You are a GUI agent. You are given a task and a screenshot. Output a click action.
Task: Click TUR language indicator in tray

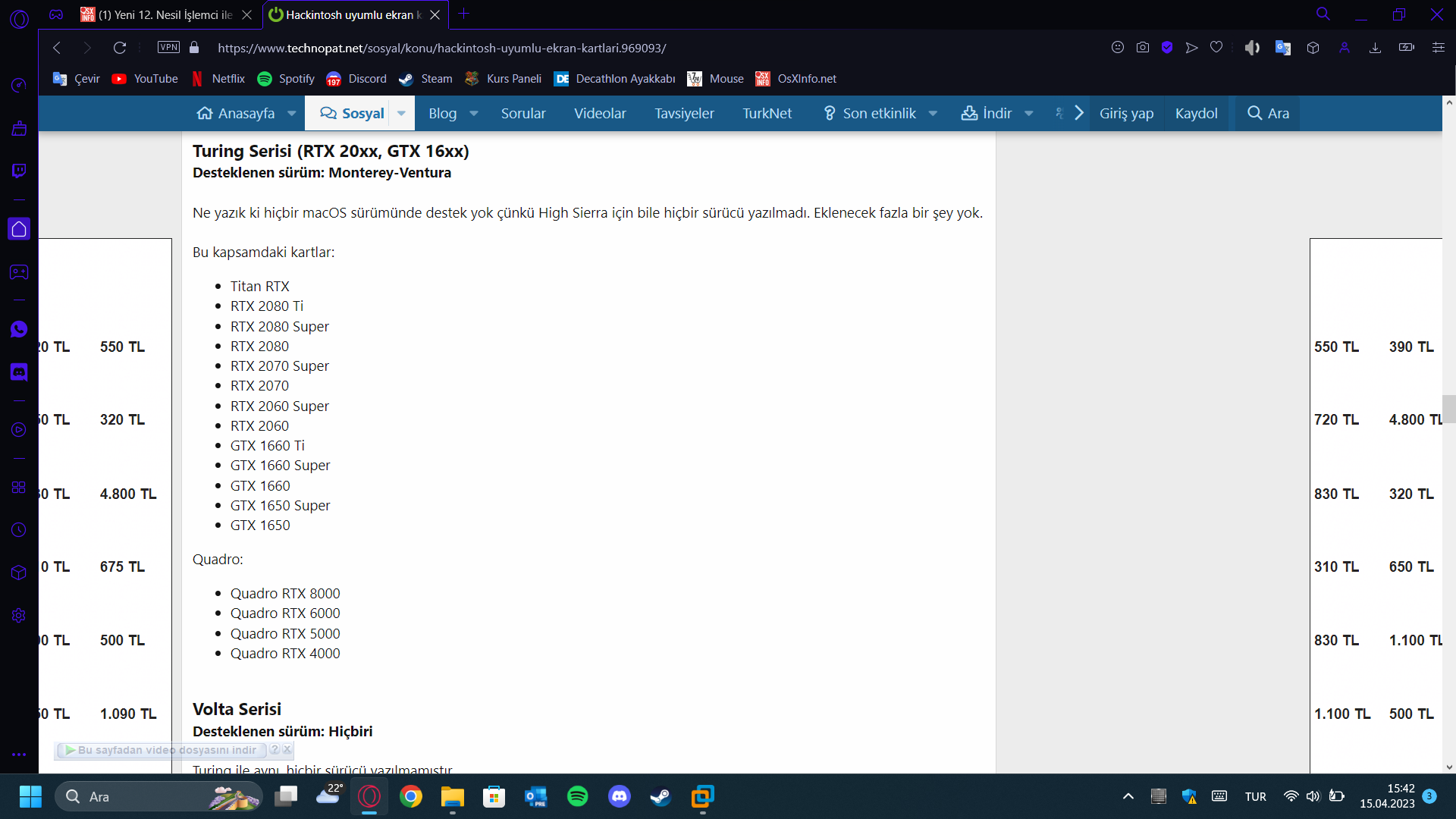click(1256, 796)
